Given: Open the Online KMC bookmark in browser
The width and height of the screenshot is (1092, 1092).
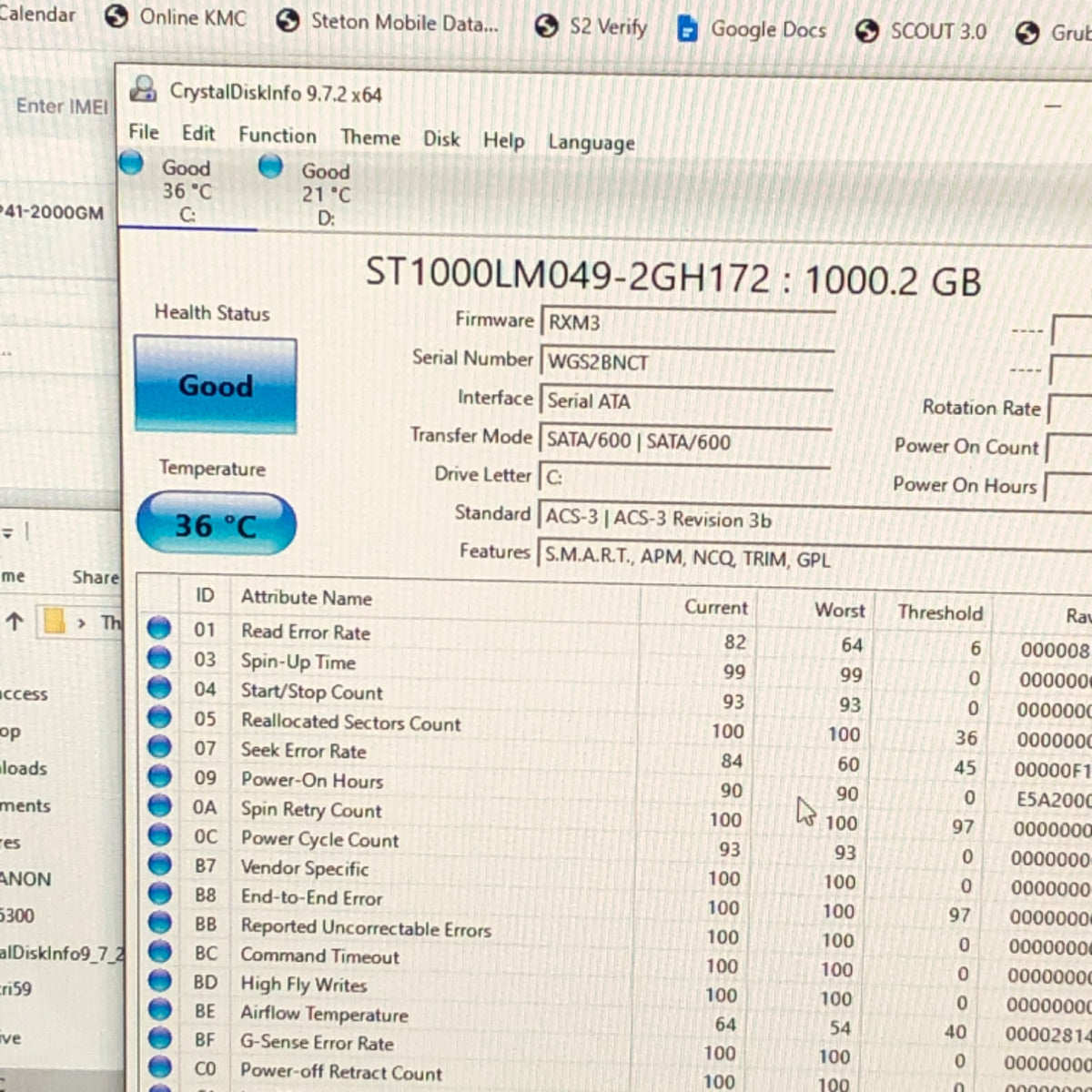Looking at the screenshot, I should coord(175,16).
